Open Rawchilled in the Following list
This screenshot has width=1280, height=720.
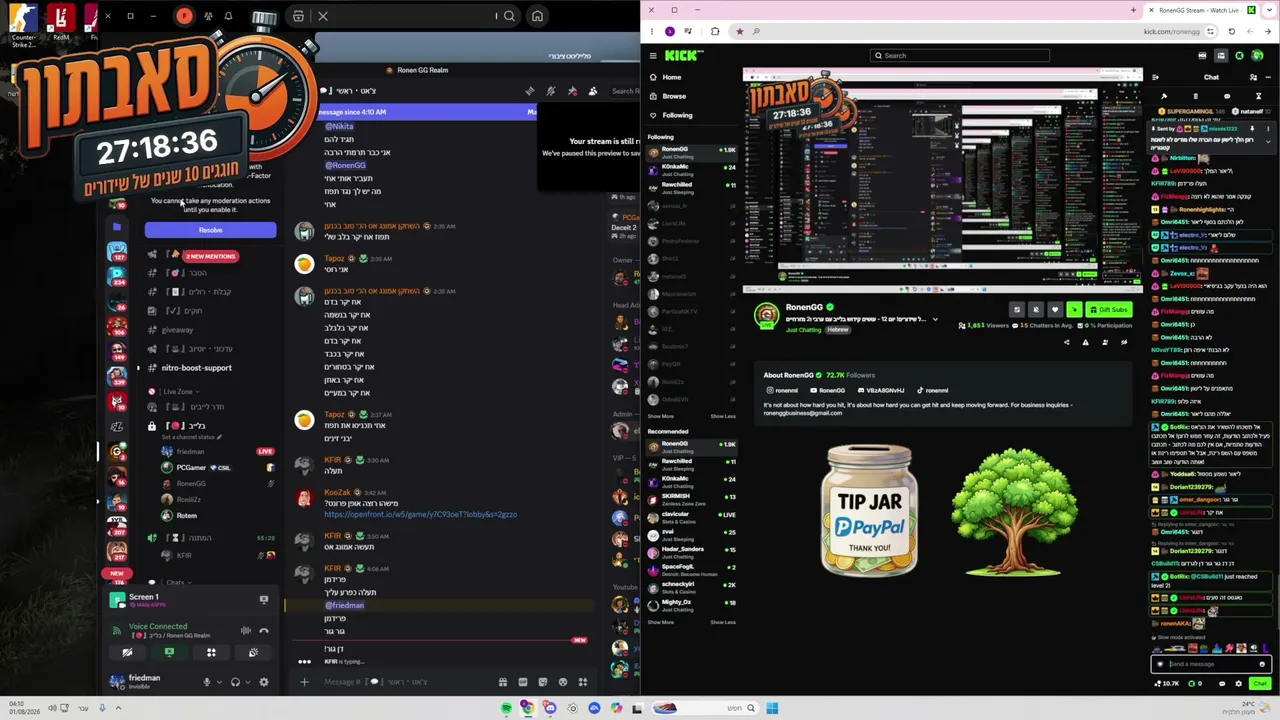[692, 187]
